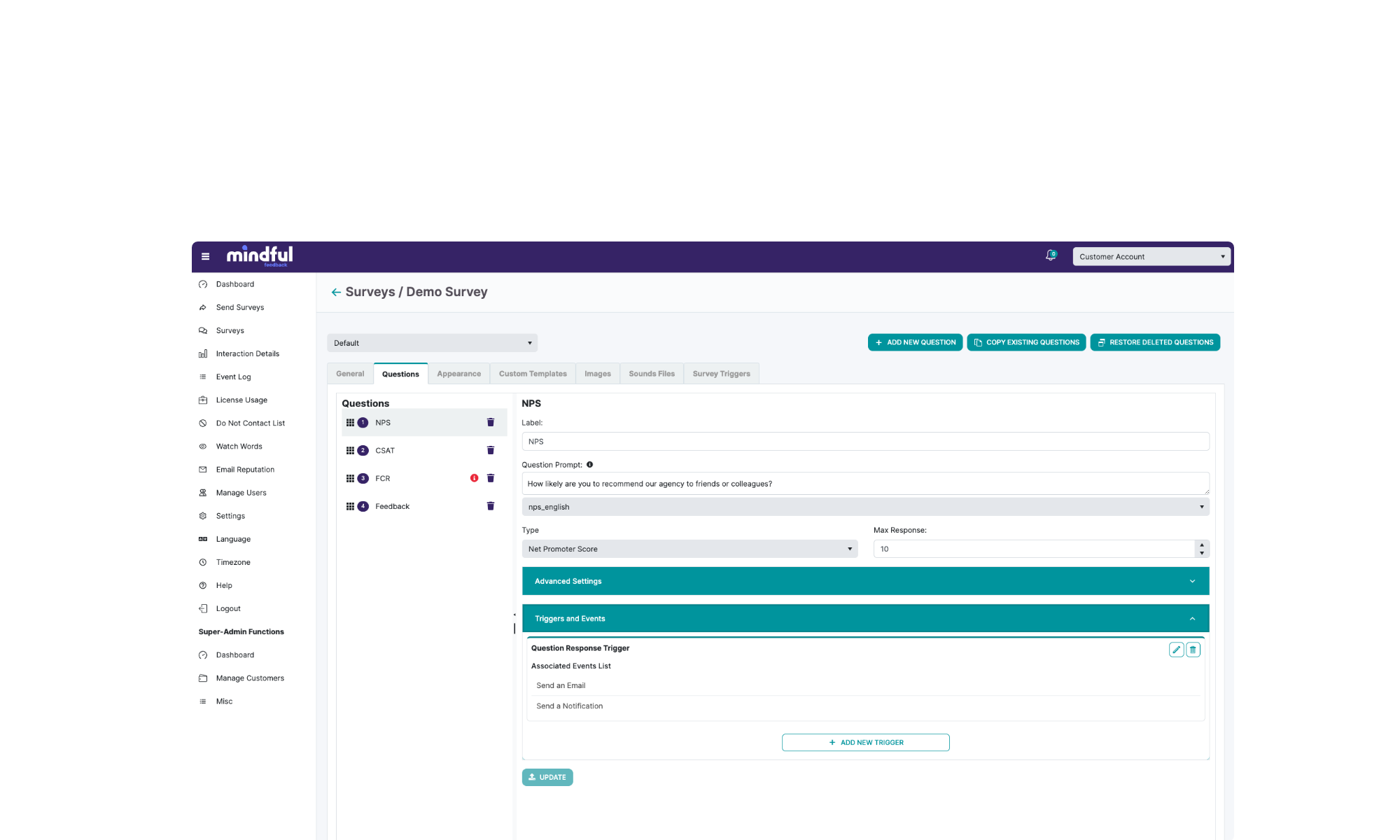The width and height of the screenshot is (1400, 840).
Task: Click Question Prompt info icon
Action: [589, 465]
